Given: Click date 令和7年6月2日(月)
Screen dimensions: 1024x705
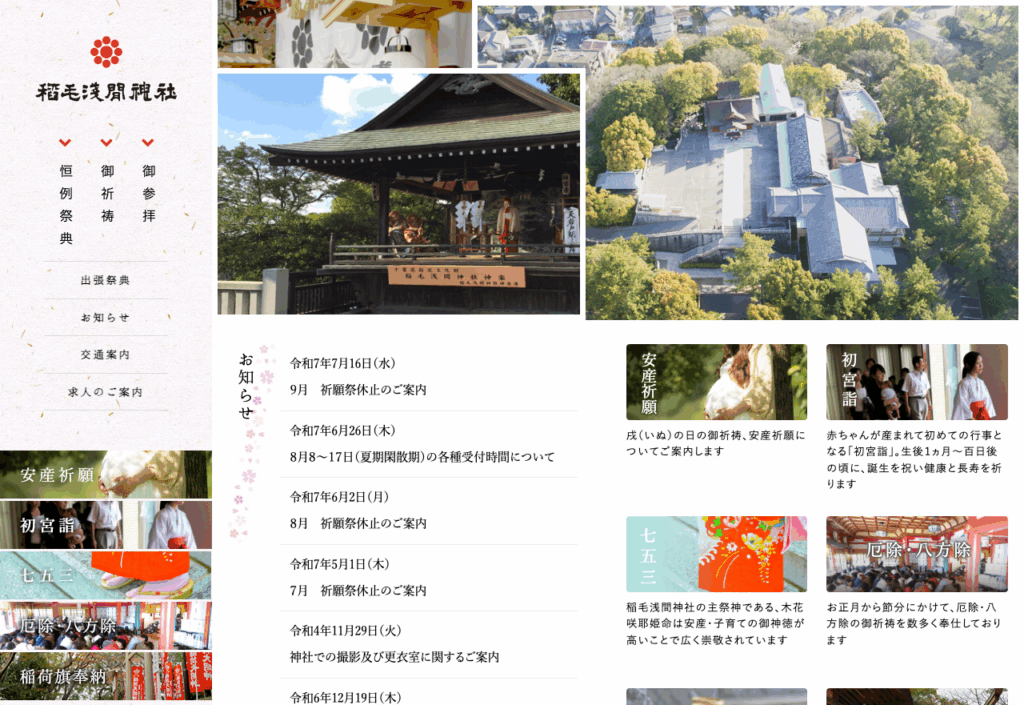Looking at the screenshot, I should pos(340,497).
